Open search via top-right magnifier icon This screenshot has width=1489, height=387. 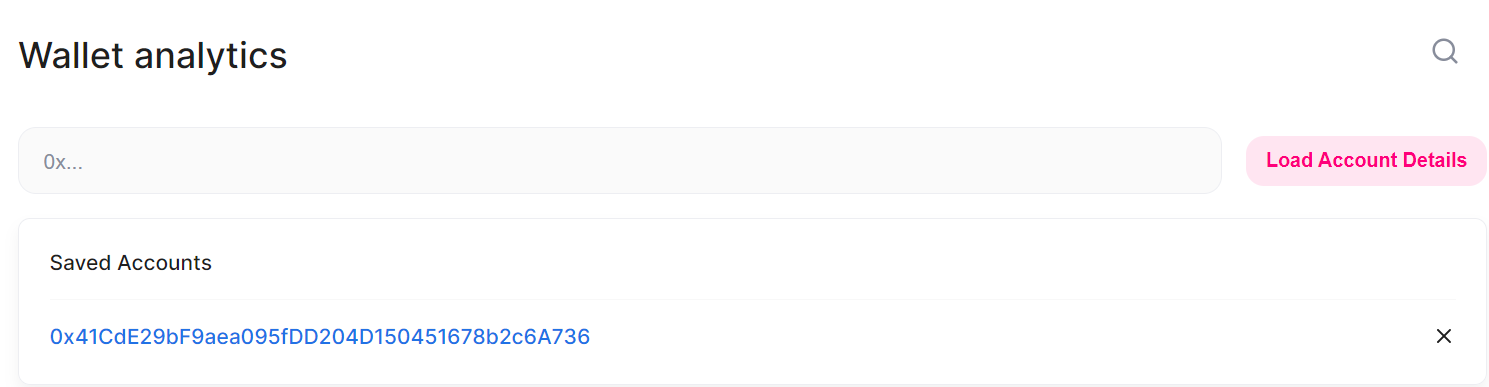coord(1444,51)
